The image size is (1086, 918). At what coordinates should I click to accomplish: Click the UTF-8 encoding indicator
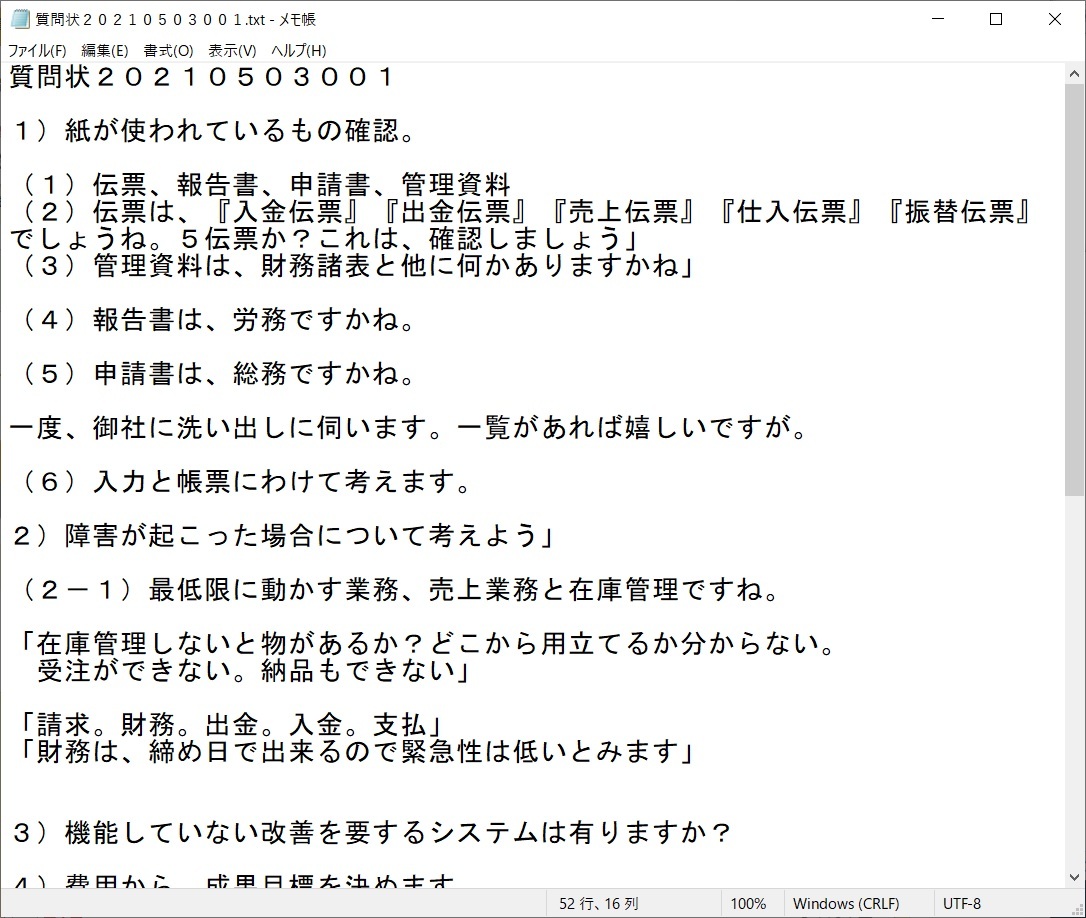pos(962,903)
